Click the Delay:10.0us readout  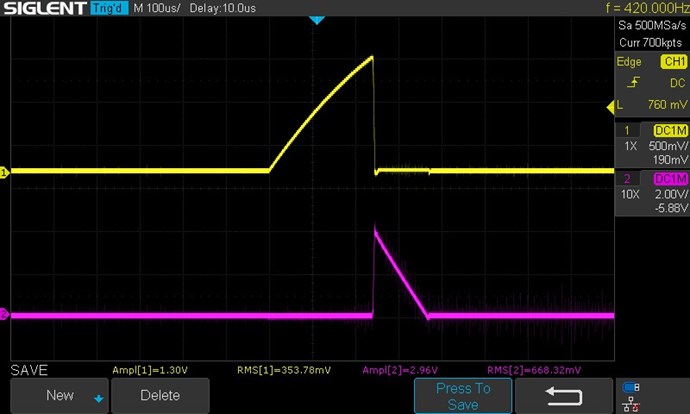(223, 8)
